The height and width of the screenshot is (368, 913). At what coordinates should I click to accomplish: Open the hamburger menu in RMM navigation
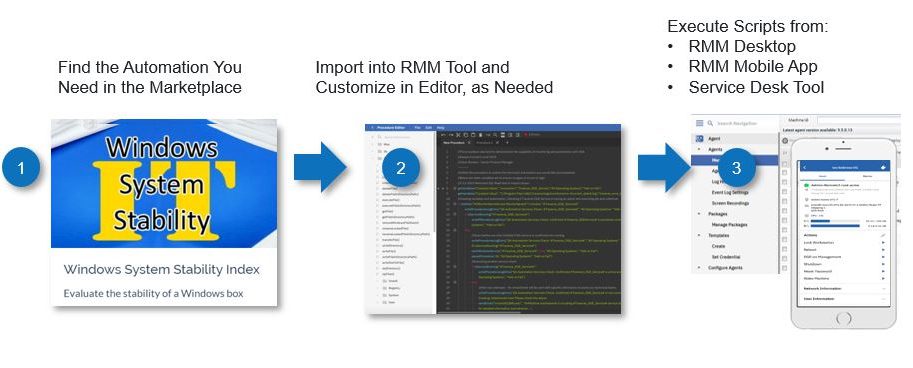(699, 123)
